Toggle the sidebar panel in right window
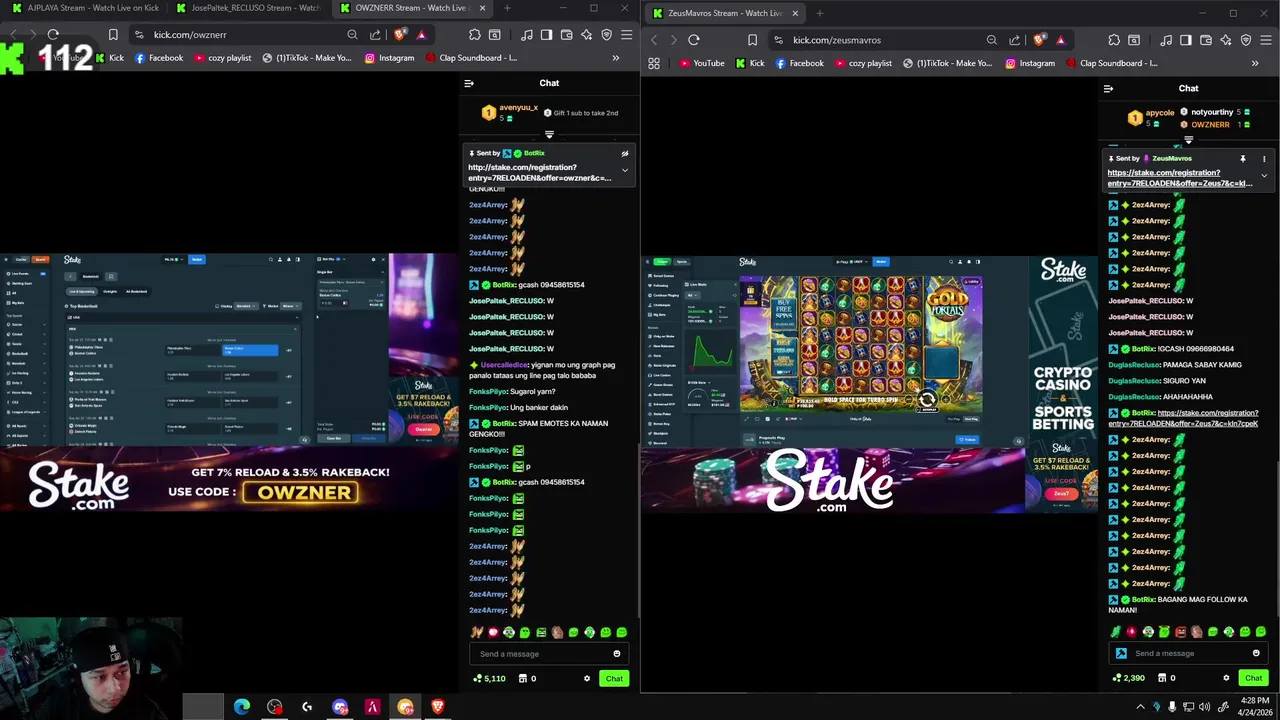Viewport: 1280px width, 720px height. pos(1185,40)
